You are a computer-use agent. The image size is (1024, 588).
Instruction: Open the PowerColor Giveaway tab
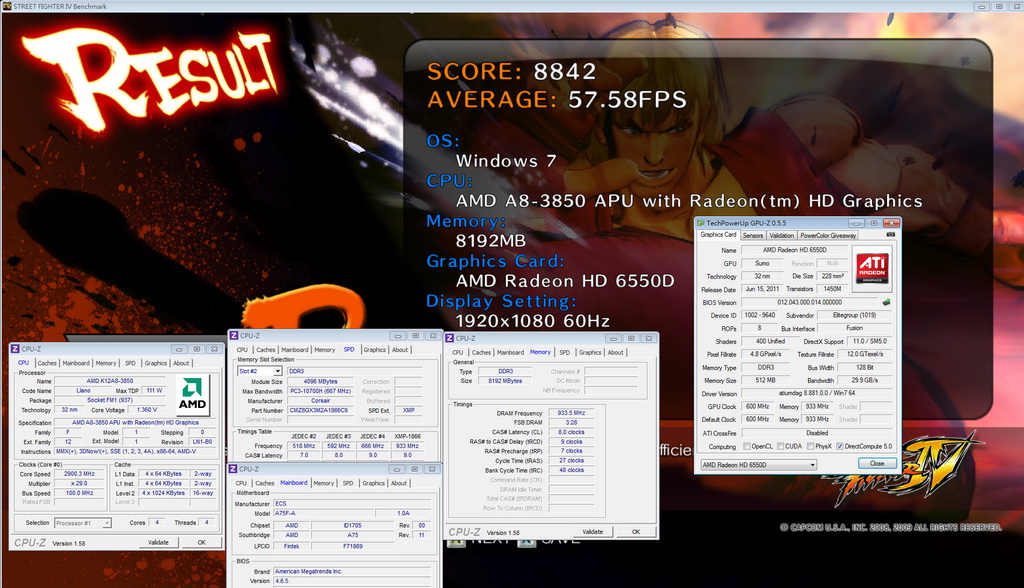828,235
